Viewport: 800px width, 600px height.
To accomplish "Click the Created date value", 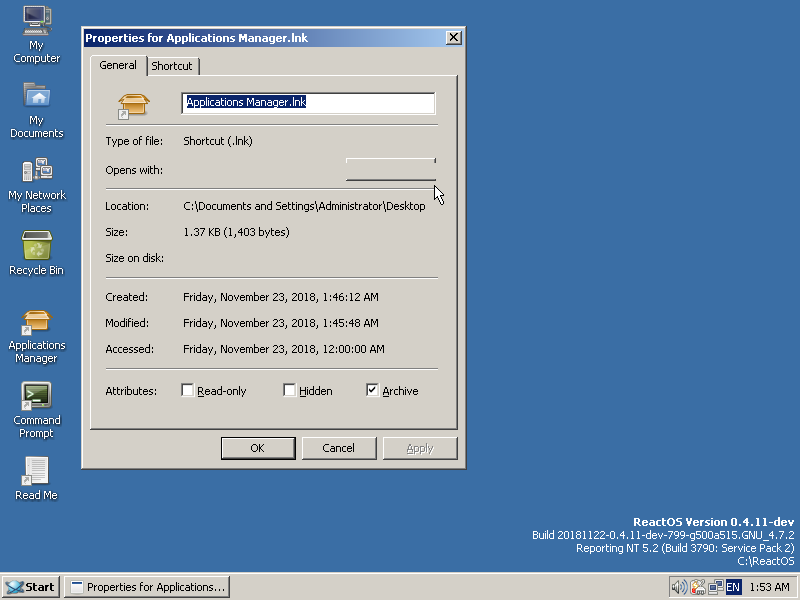I will [281, 297].
